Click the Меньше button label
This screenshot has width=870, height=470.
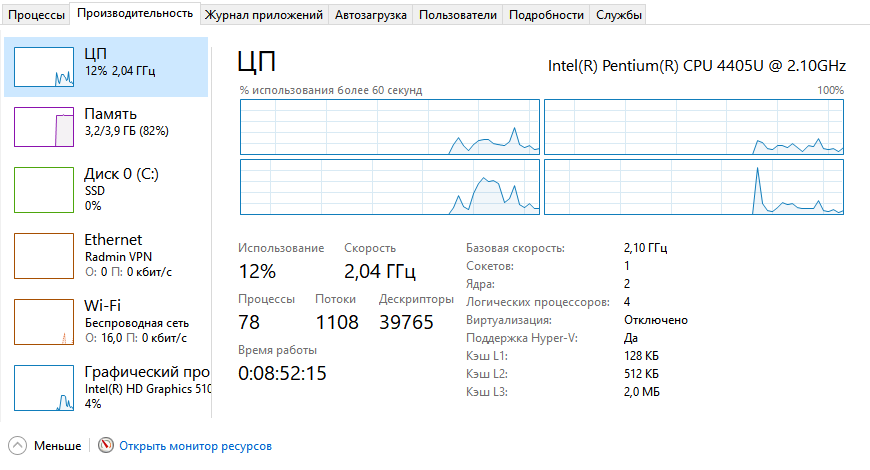(x=57, y=446)
